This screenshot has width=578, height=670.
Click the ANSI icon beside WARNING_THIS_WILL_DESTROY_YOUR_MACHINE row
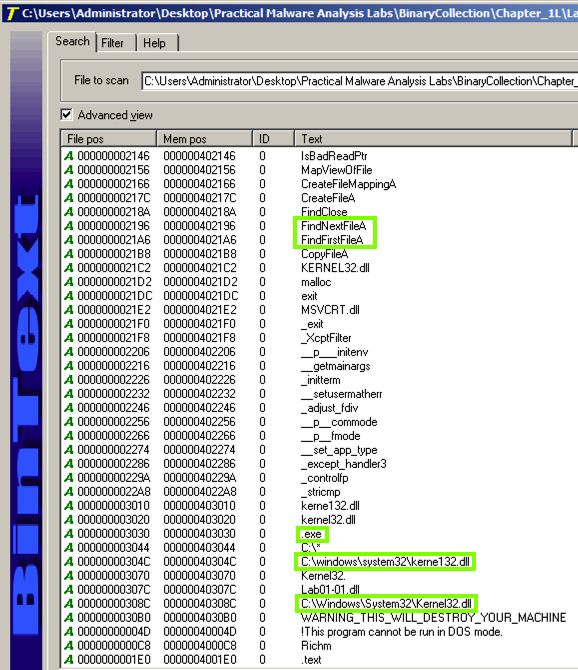click(x=68, y=618)
